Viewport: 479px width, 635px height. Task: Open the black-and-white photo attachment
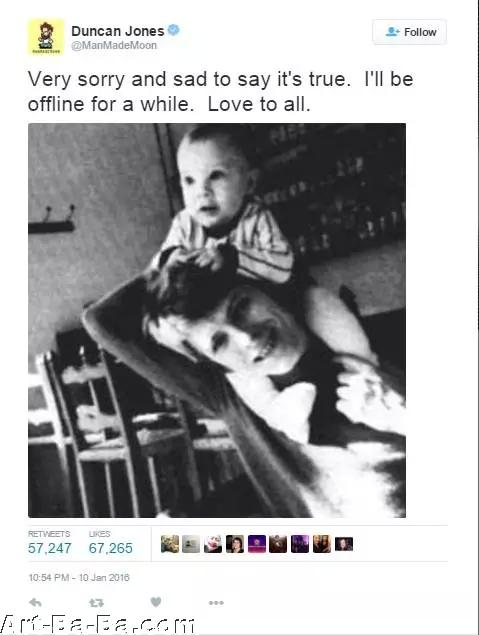[217, 320]
